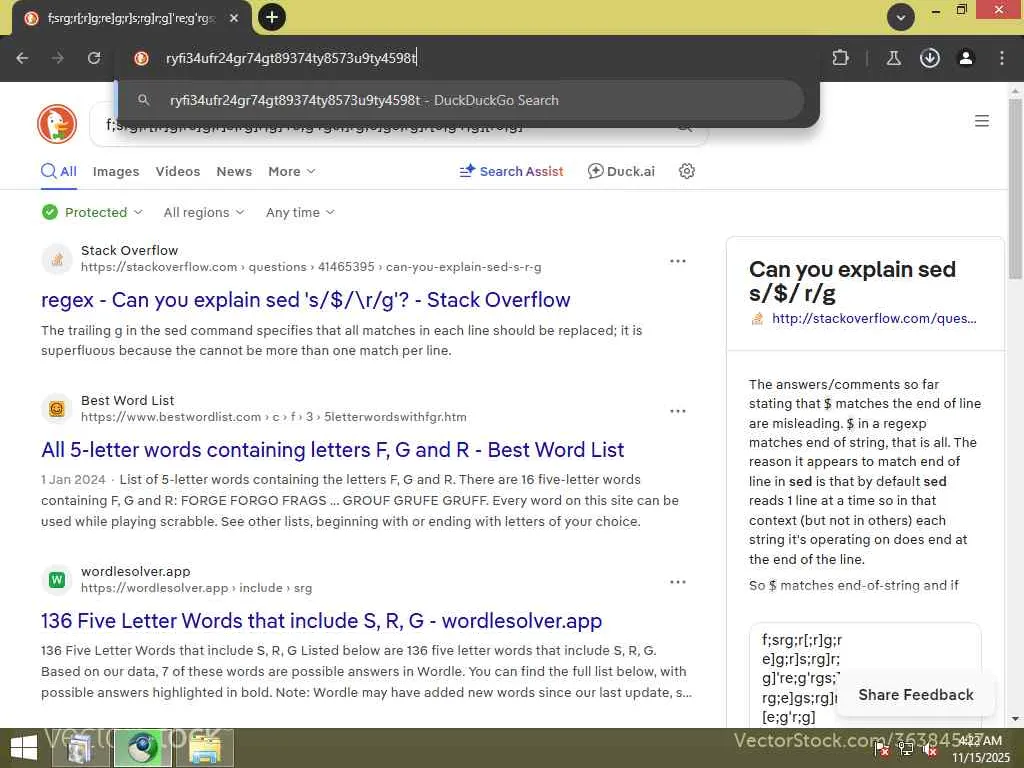Screen dimensions: 1024x768
Task: Open the Stack Overflow sed regex result
Action: [x=306, y=300]
